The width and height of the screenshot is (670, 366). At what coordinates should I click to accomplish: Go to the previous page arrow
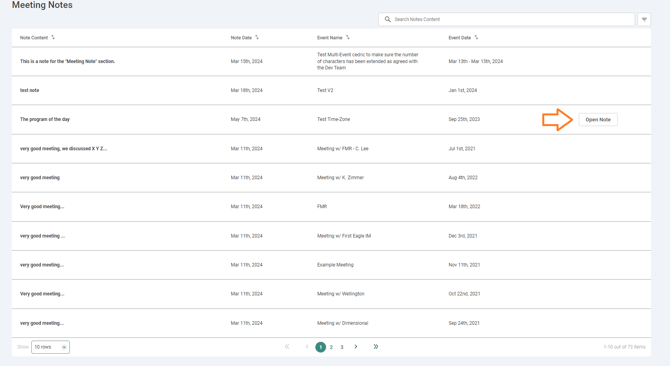coord(307,347)
